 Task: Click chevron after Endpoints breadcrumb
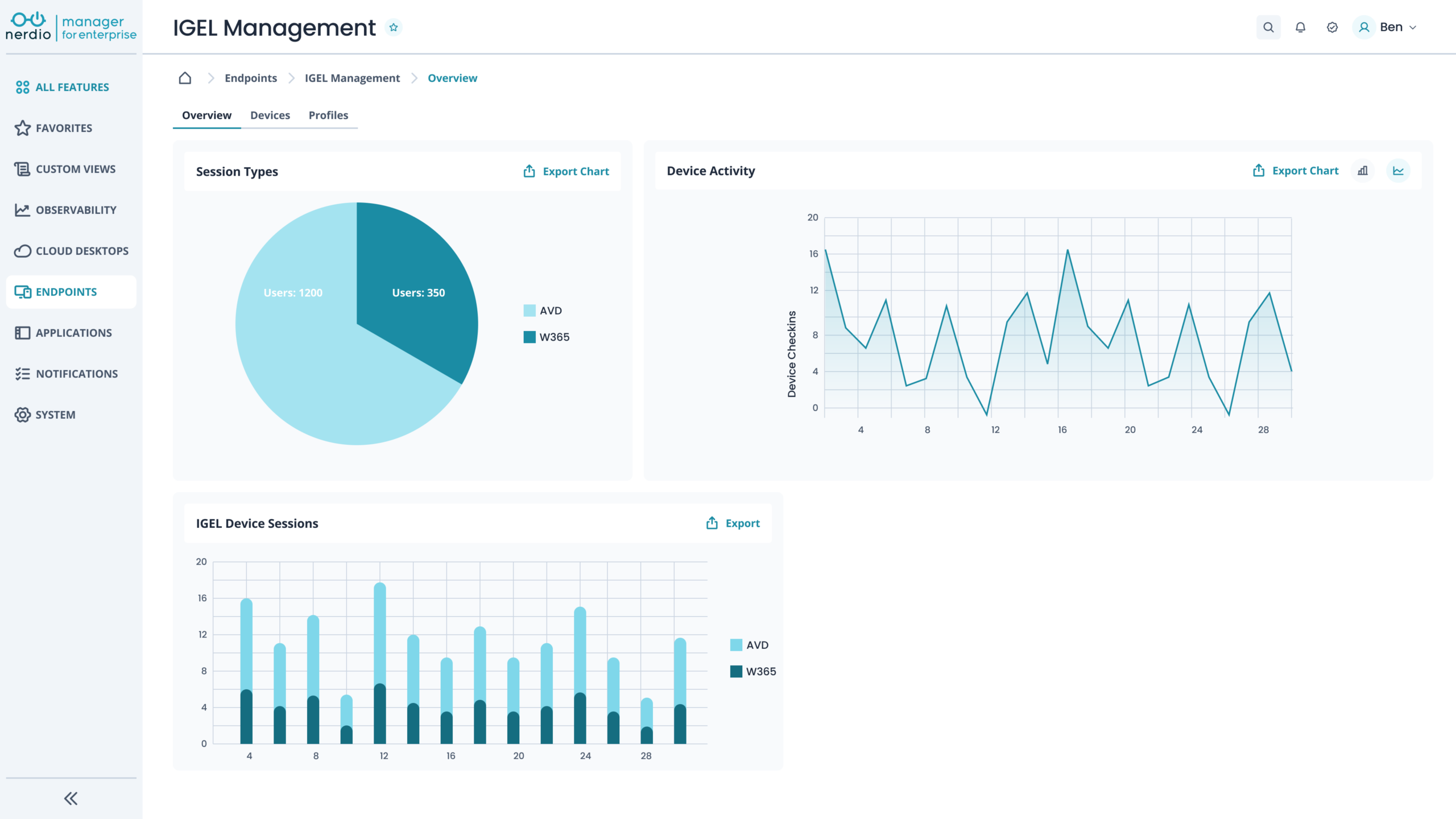click(291, 78)
